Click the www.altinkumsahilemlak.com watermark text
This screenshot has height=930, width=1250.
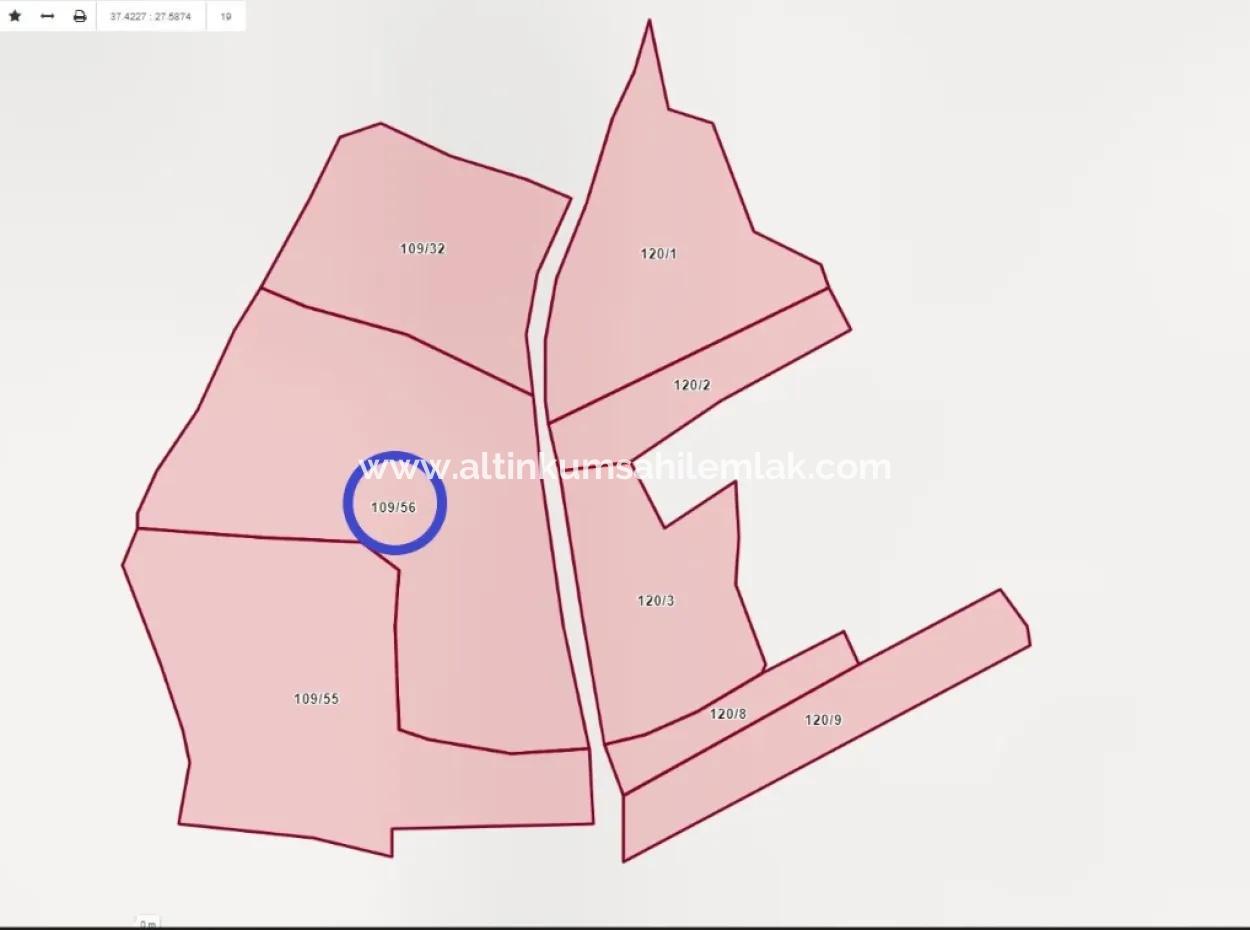coord(620,467)
